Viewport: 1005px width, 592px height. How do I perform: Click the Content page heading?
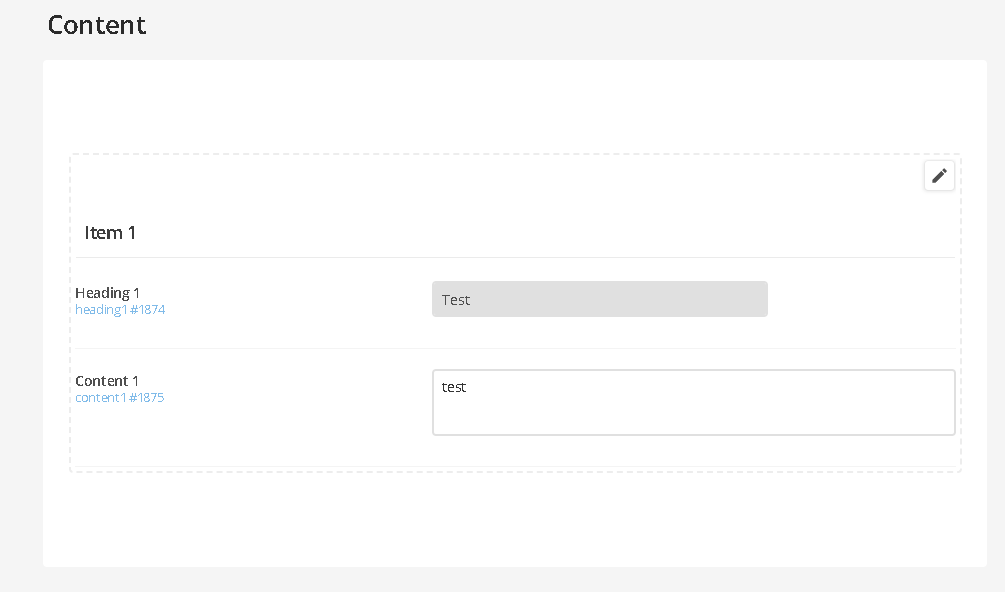coord(97,25)
